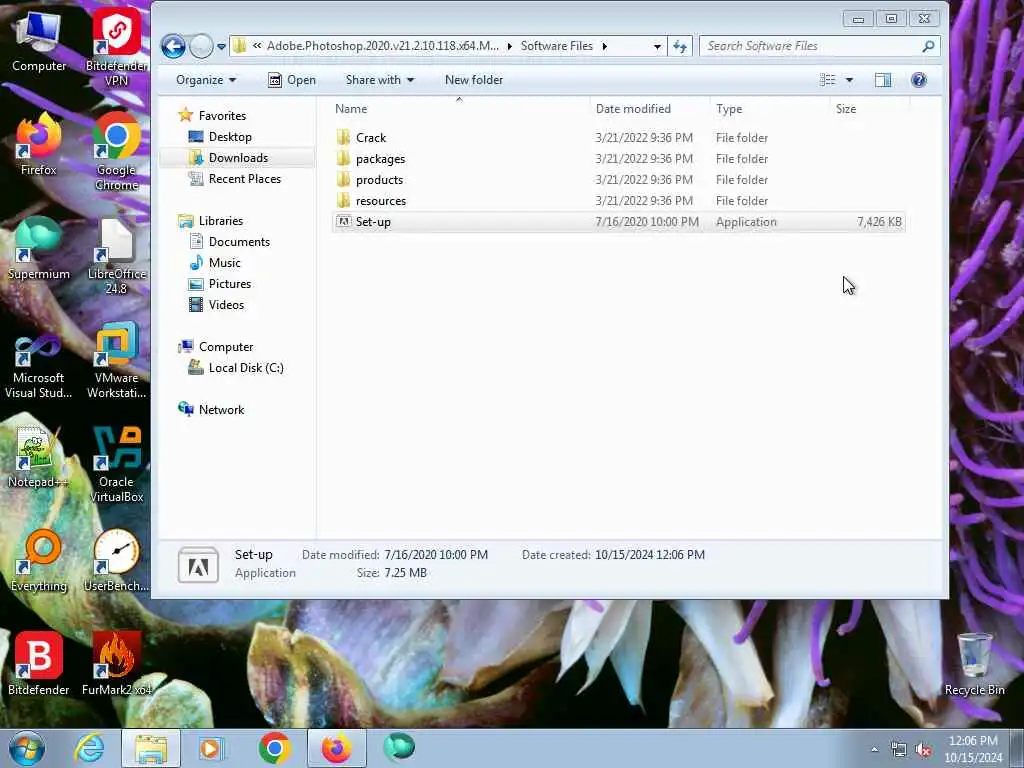Click Computer in navigation pane
1024x768 pixels.
(216, 347)
